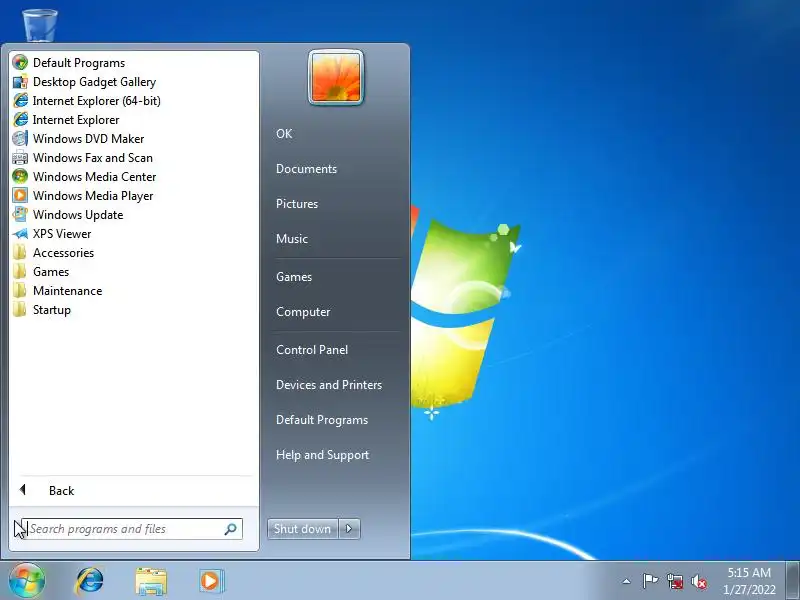Click the Windows Update icon
Image resolution: width=800 pixels, height=600 pixels.
point(20,214)
